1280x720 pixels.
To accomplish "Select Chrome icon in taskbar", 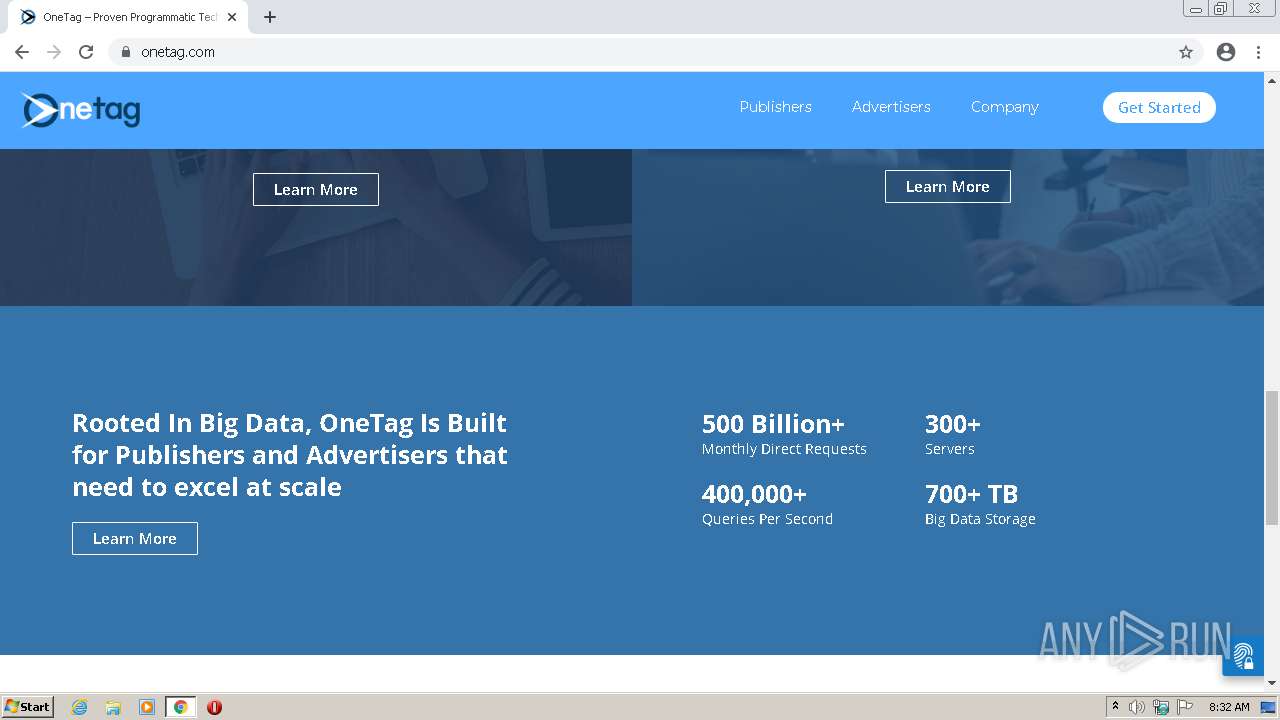I will point(180,707).
